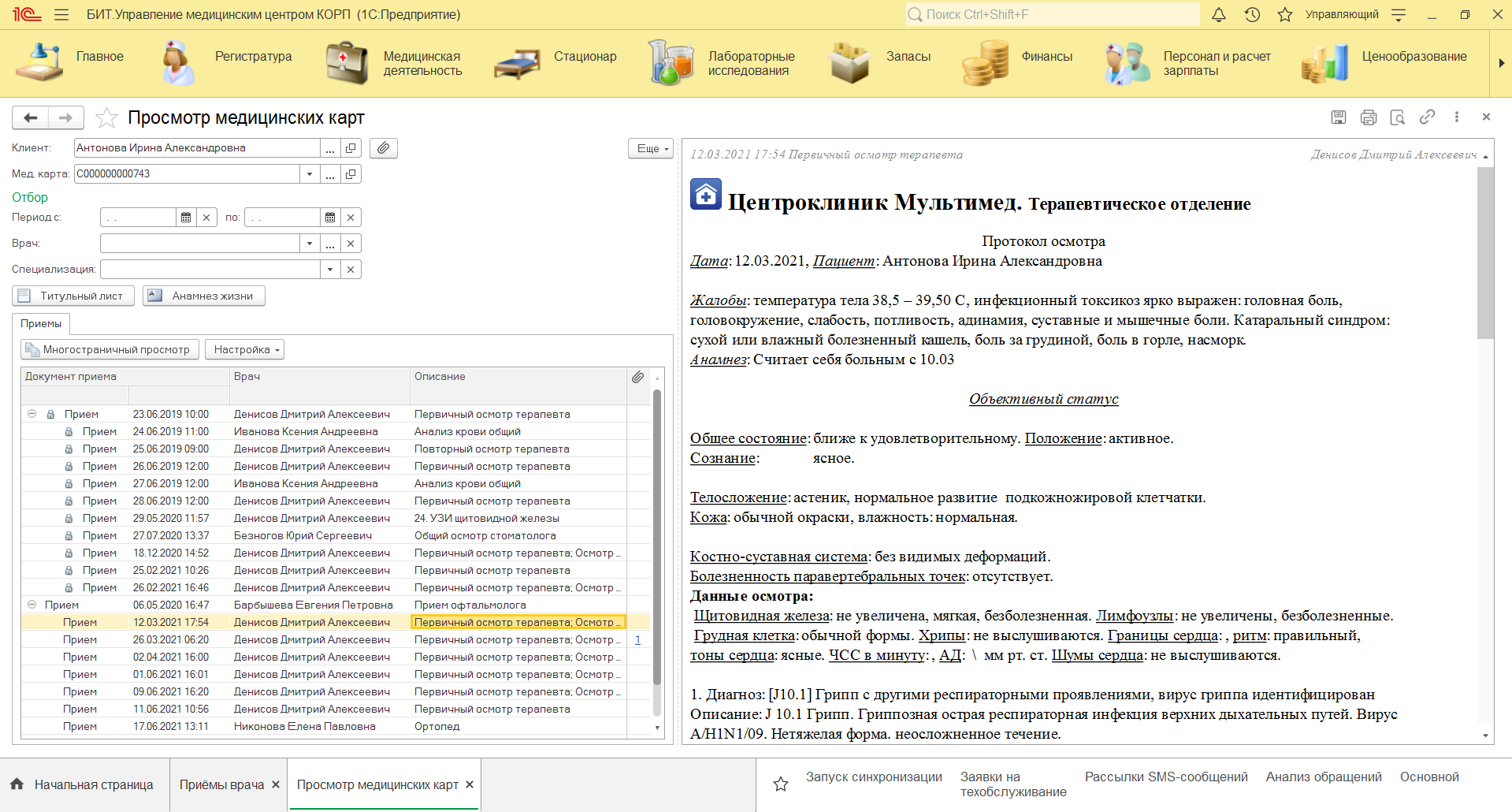Click the save icon above the protocol

tap(1338, 117)
